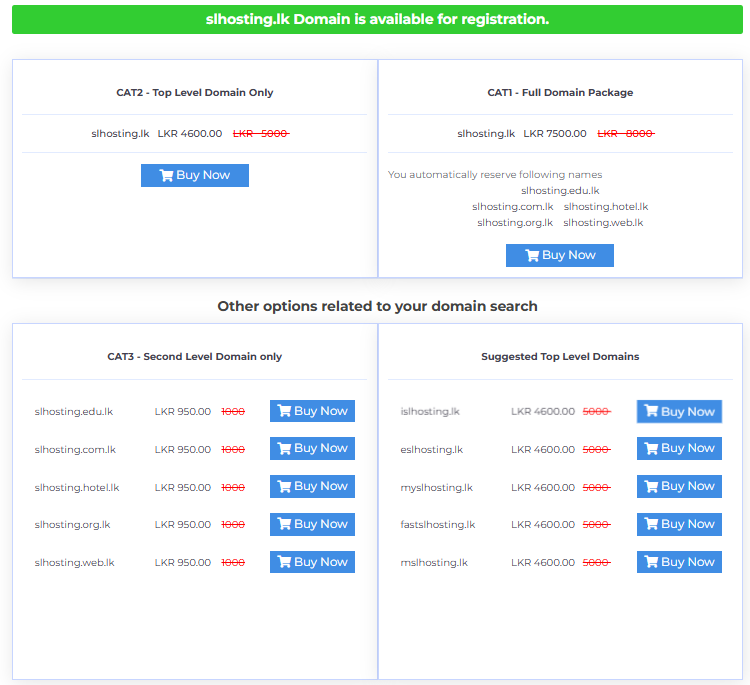The width and height of the screenshot is (750, 685).
Task: Buy slhosting.web.lk second level domain
Action: click(312, 562)
